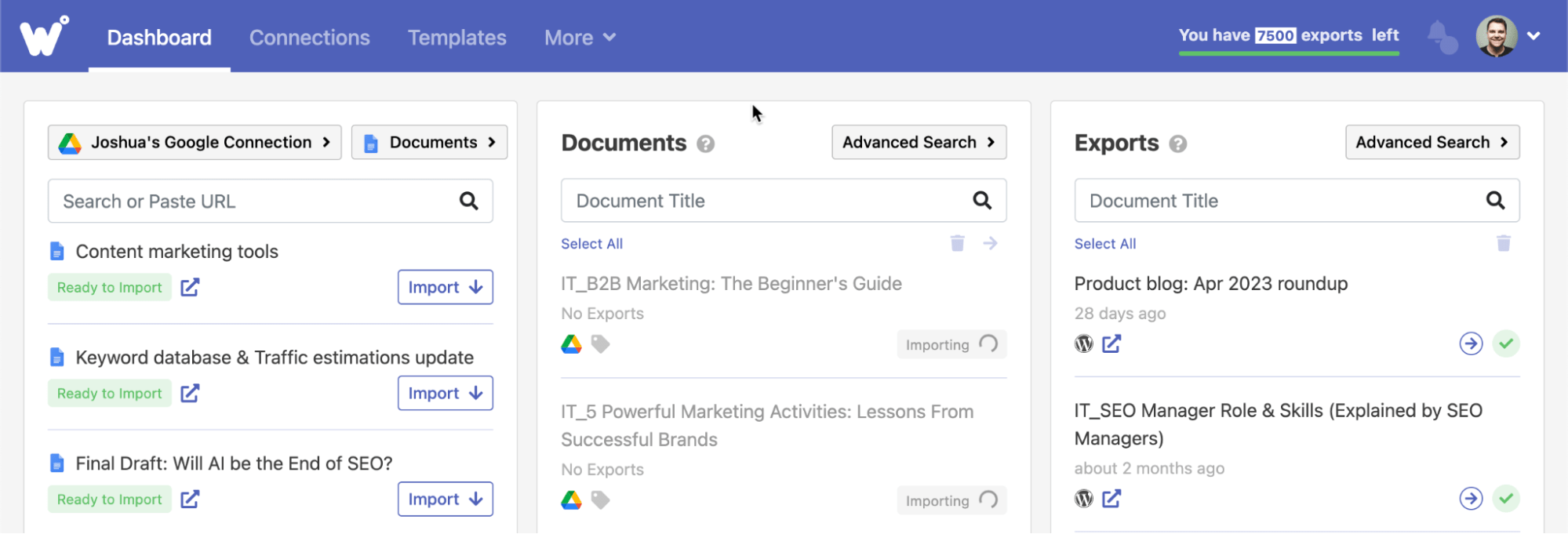Viewport: 1568px width, 534px height.
Task: Switch to the Connections tab
Action: 309,38
